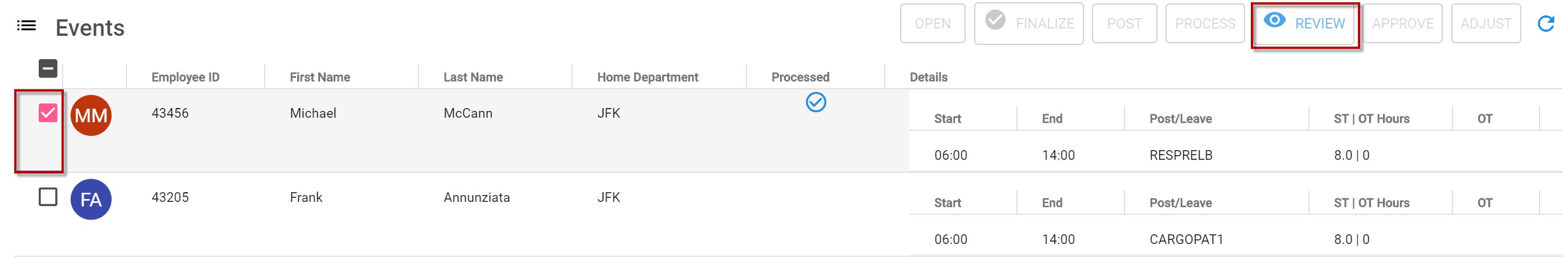Sort by the Employee ID column header
Screen dimensions: 1568x265
coord(186,77)
